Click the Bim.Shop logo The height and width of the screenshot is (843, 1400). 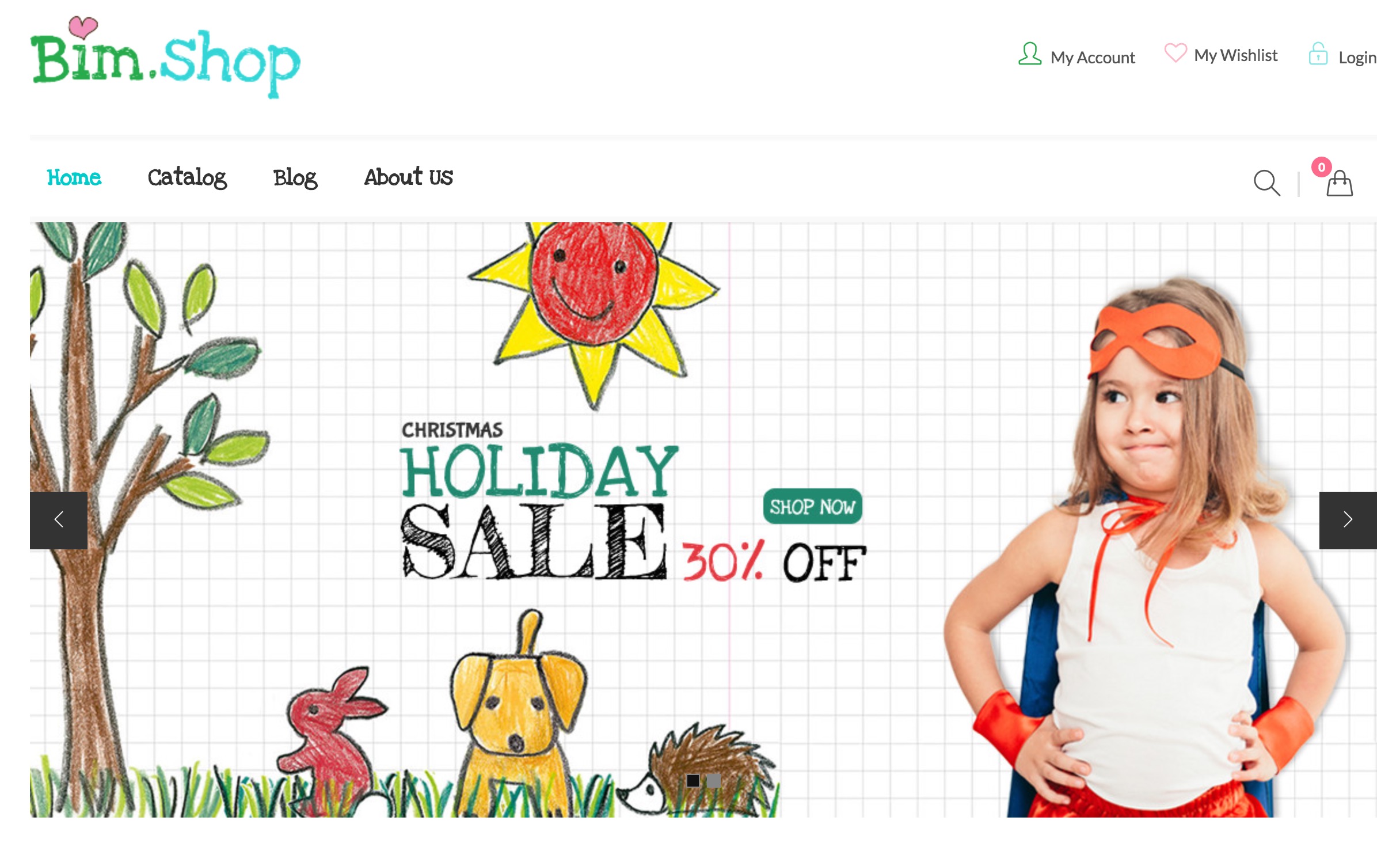(x=165, y=58)
